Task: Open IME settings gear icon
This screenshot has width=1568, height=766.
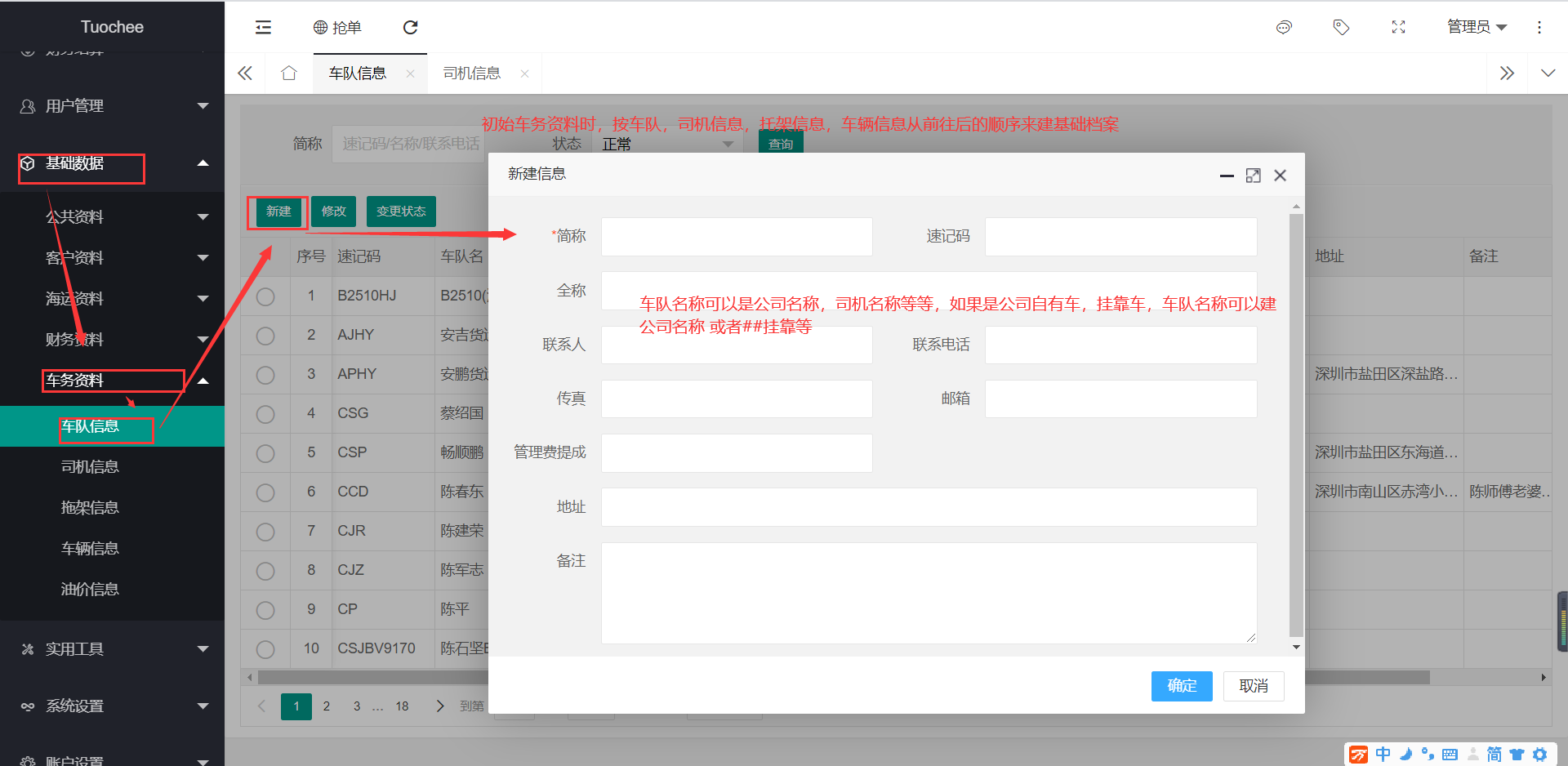Action: (x=1539, y=755)
